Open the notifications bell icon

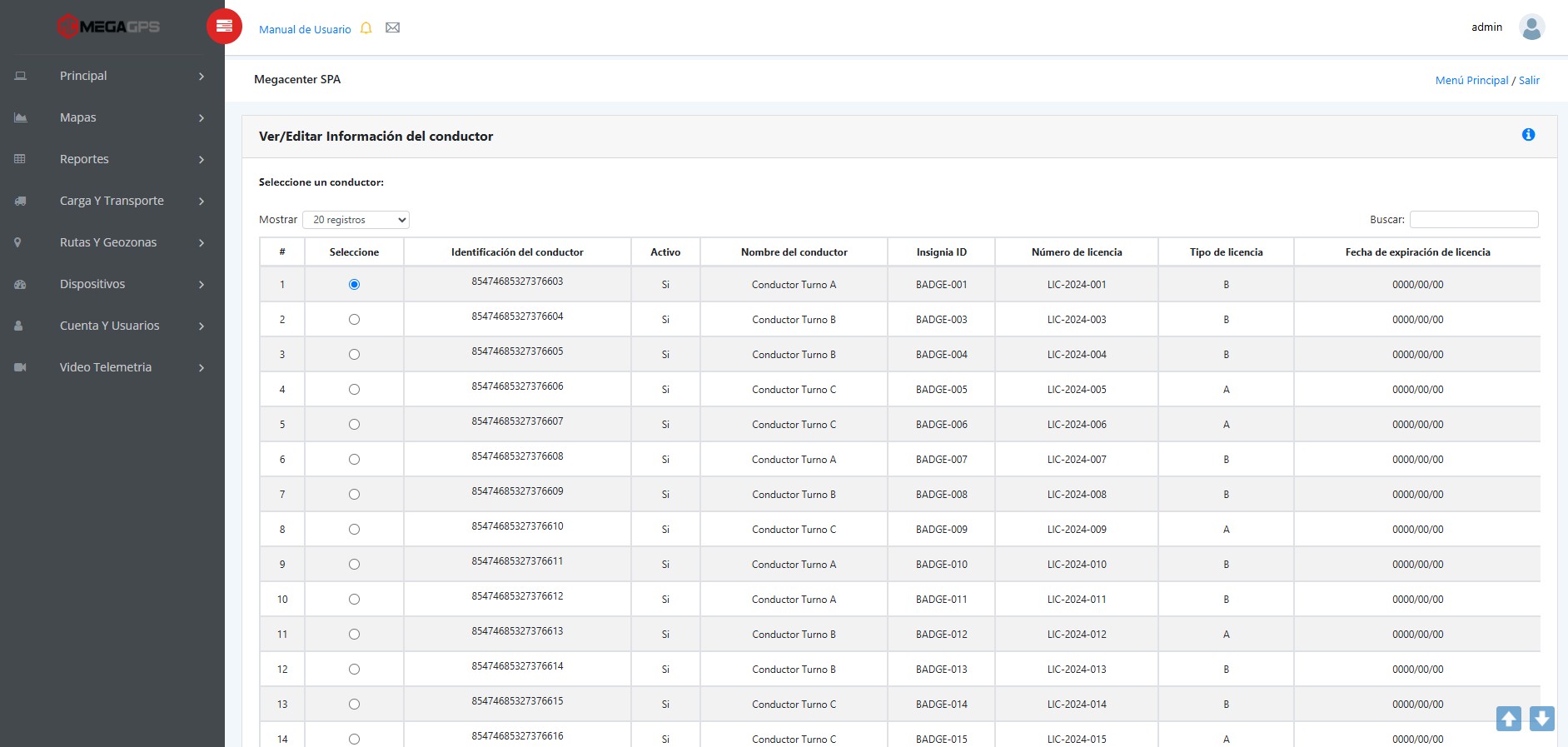tap(366, 28)
